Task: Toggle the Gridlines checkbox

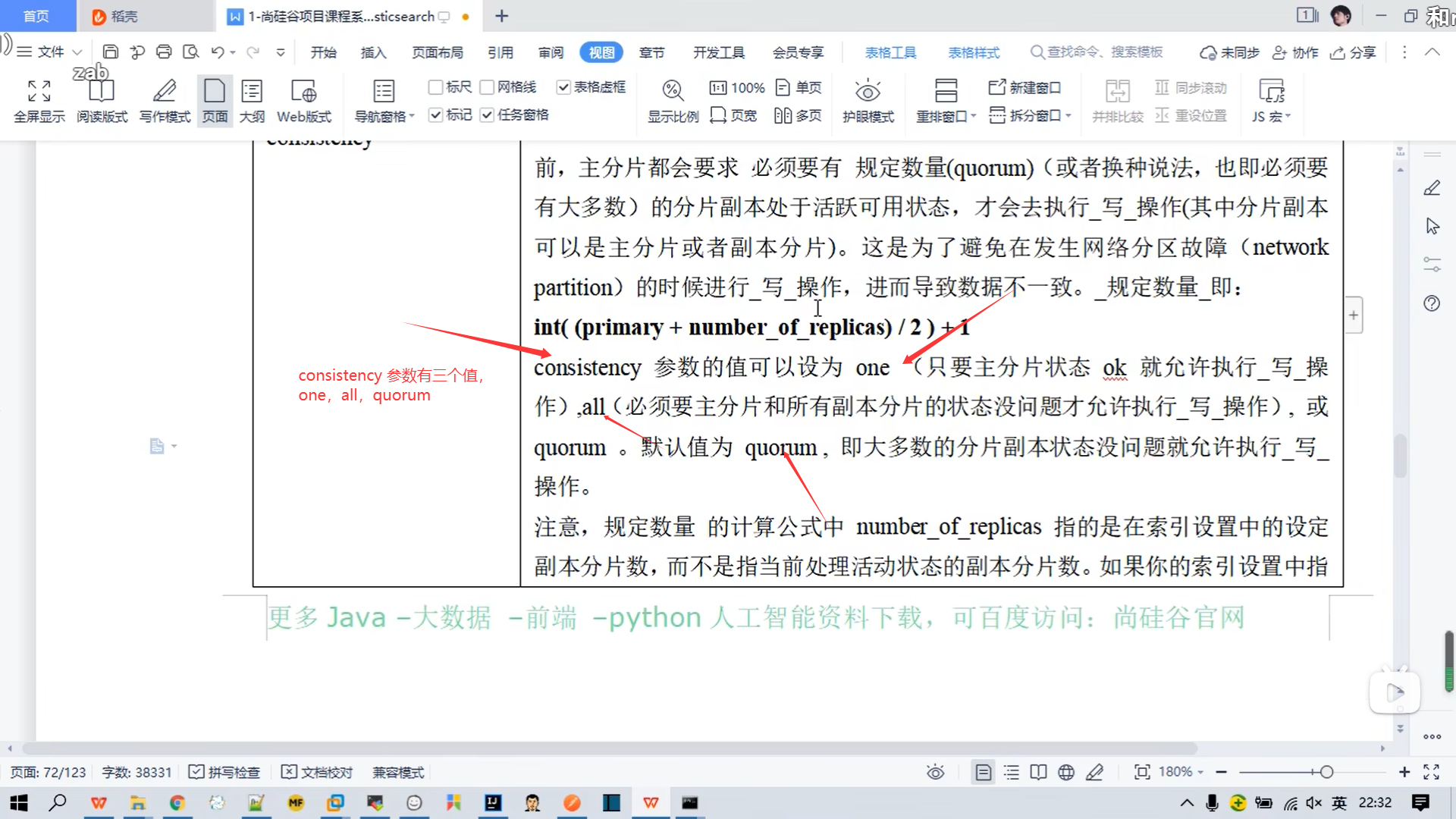Action: tap(488, 88)
